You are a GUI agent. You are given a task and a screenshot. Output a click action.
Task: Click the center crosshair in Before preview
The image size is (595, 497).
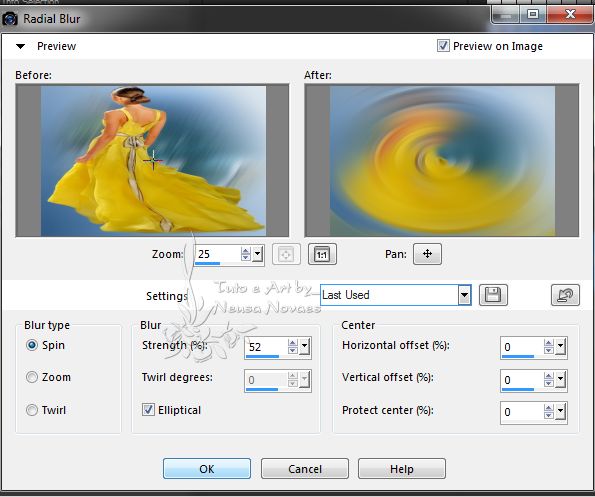tap(153, 160)
